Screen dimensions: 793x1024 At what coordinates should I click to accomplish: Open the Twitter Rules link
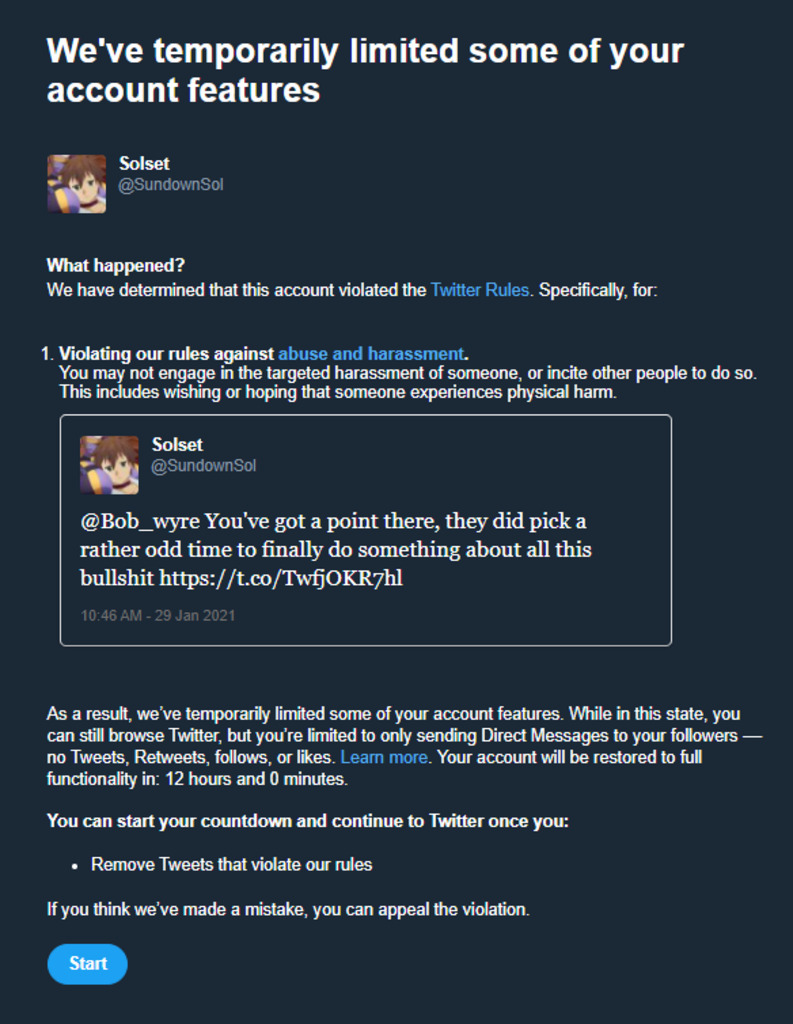(479, 292)
